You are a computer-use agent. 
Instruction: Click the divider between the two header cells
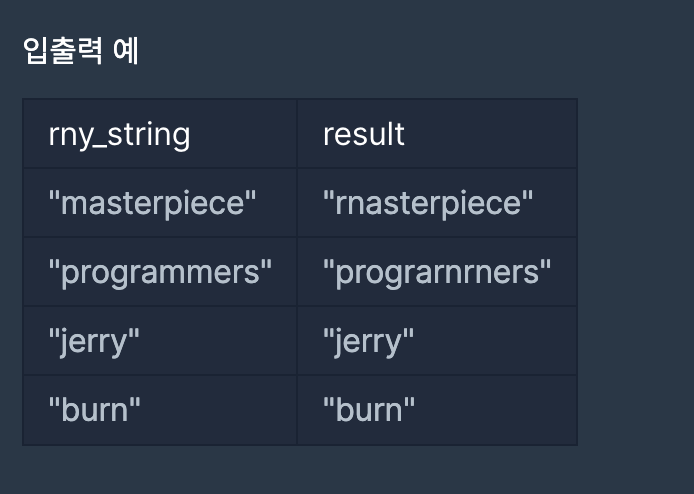tap(297, 134)
